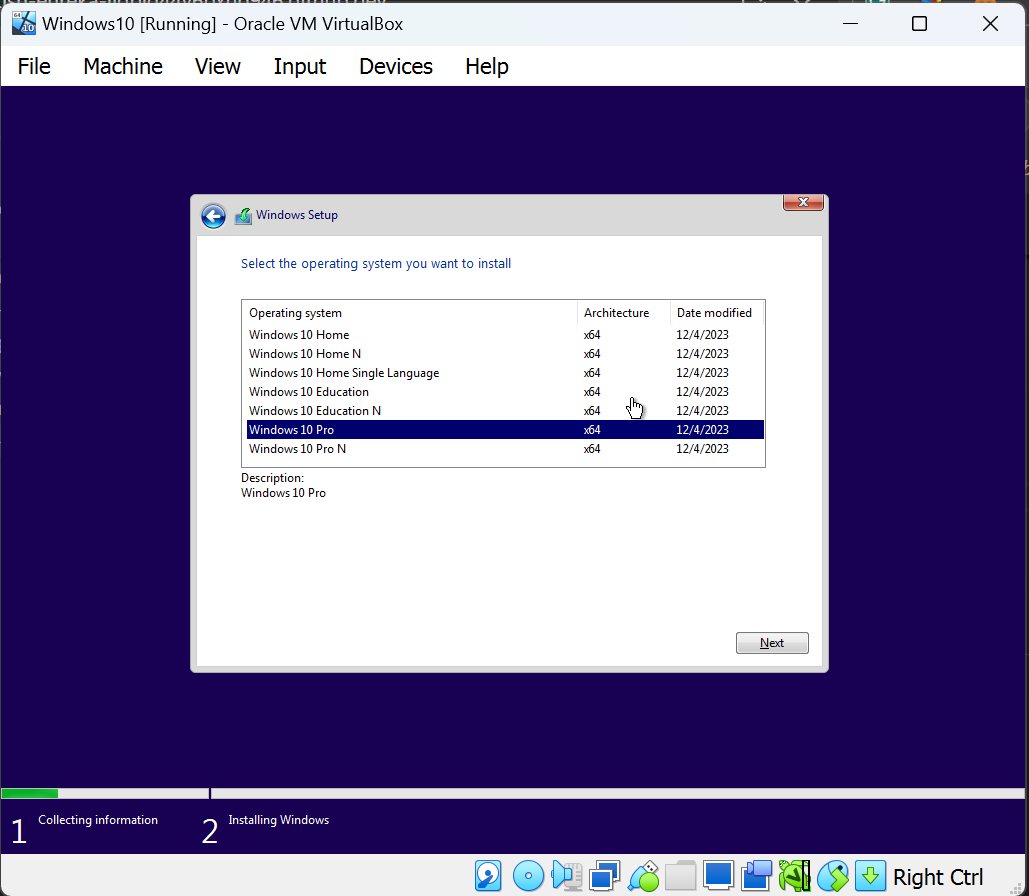This screenshot has width=1029, height=896.
Task: Select Windows 10 Home edition
Action: coord(505,335)
